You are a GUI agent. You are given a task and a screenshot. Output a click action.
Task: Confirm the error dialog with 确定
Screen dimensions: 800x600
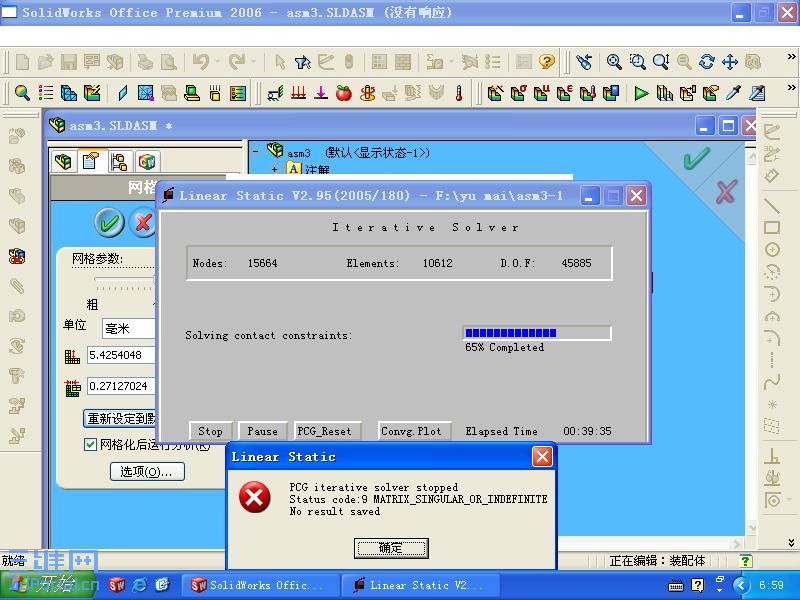pos(391,548)
